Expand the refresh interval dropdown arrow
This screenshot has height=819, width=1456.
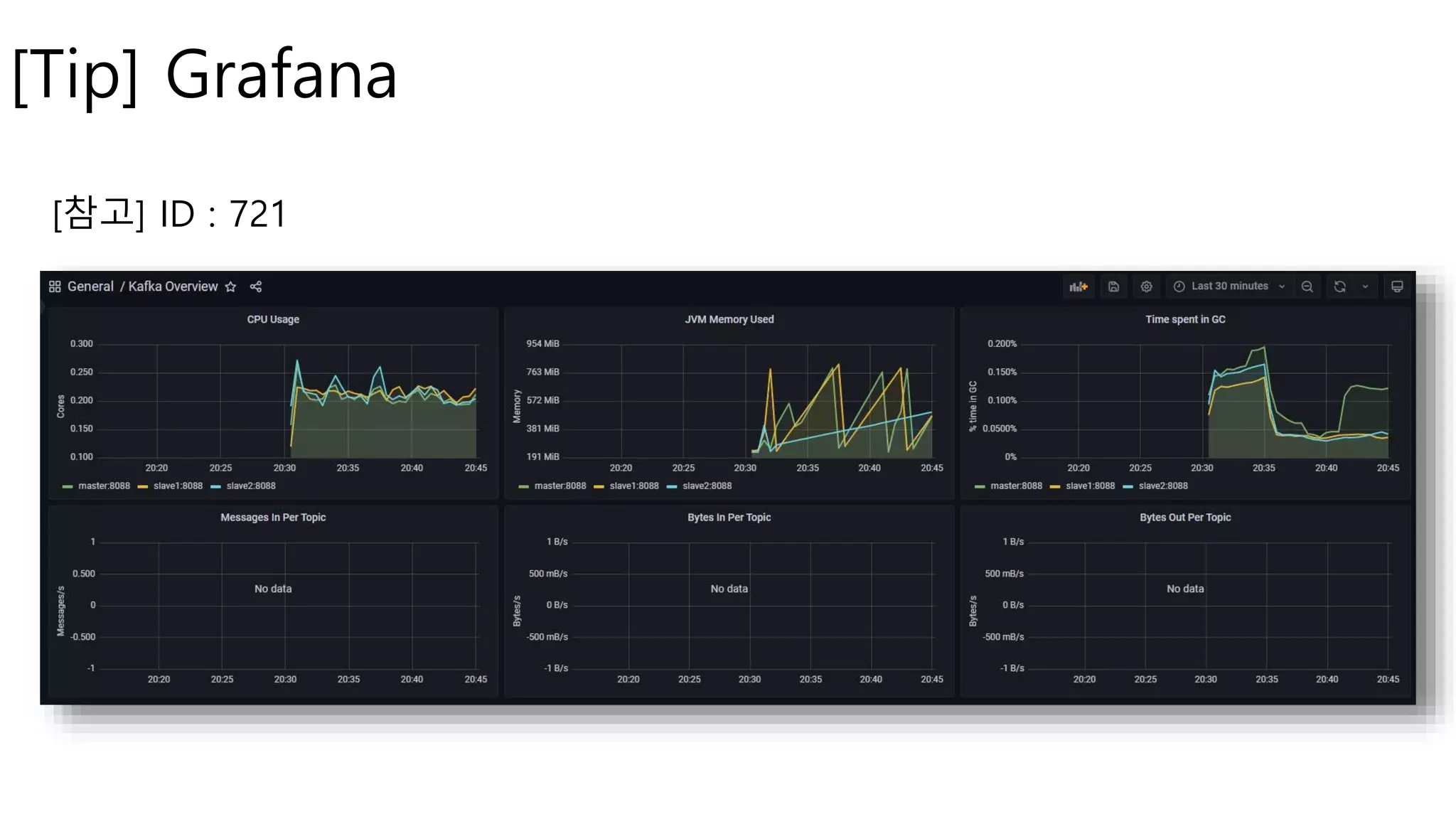click(x=1365, y=287)
